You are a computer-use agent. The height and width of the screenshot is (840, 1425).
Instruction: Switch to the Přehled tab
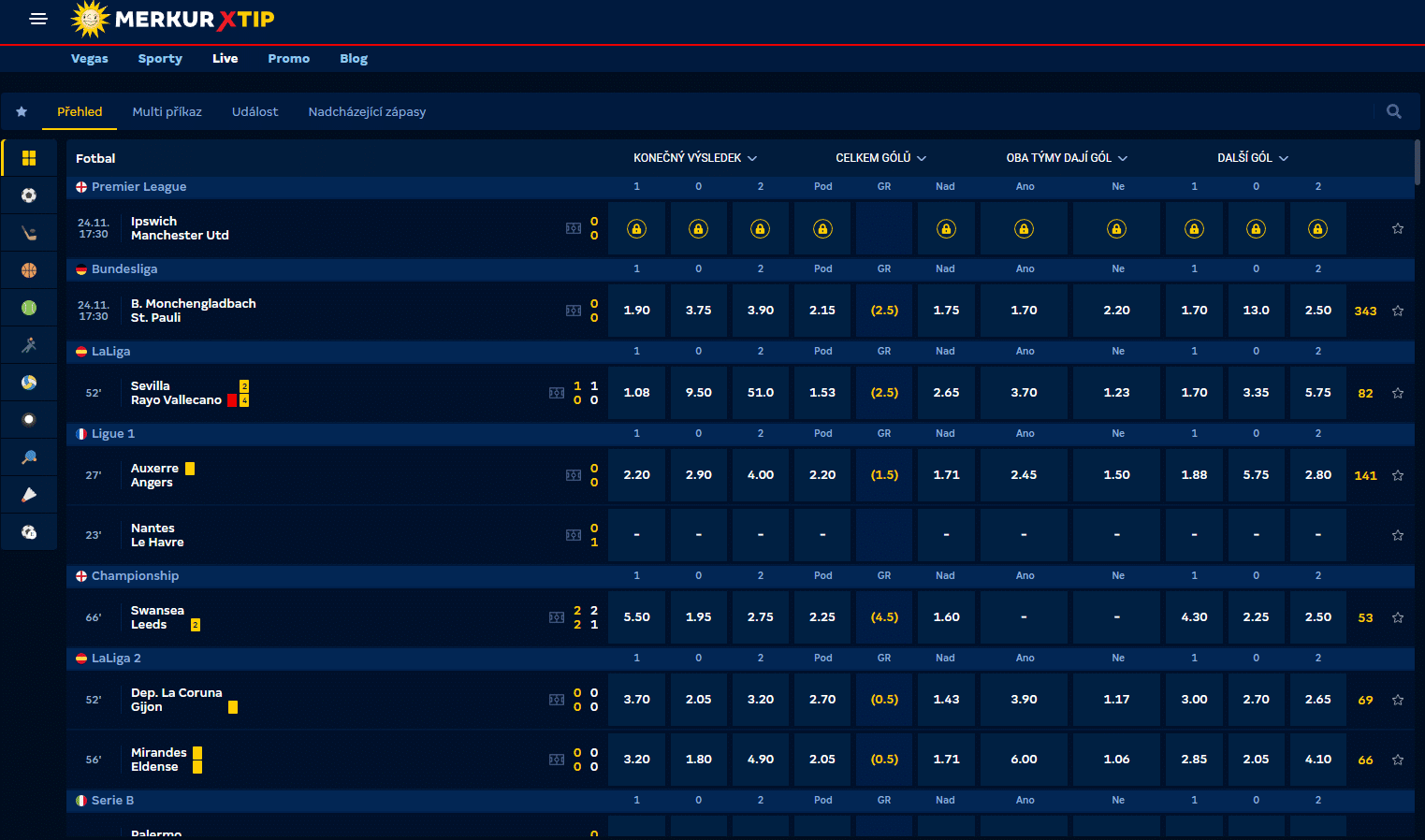coord(80,111)
